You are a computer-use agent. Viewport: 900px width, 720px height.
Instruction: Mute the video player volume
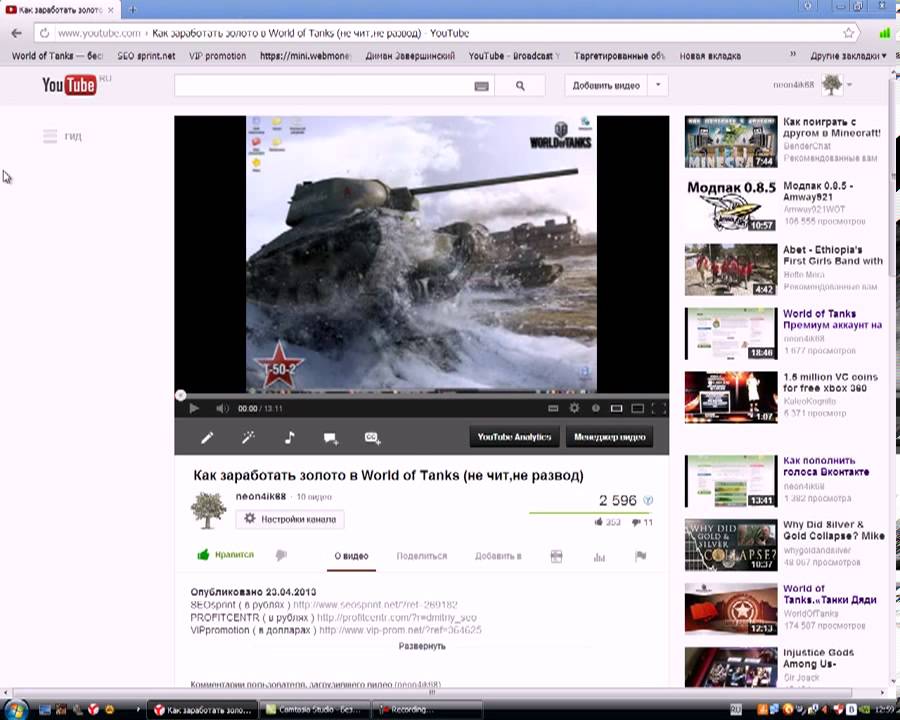pyautogui.click(x=222, y=408)
